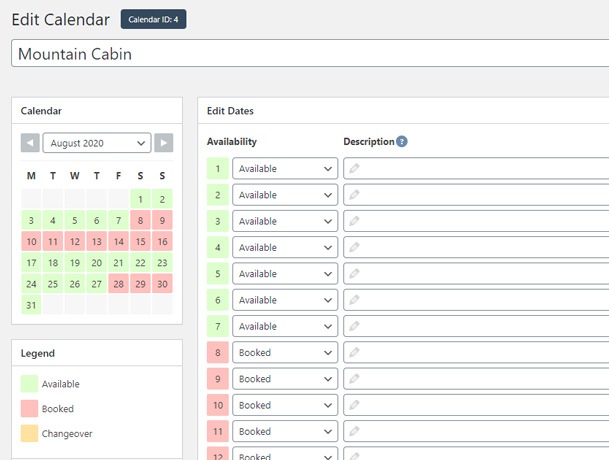This screenshot has height=460, width=609.
Task: Click pencil icon in day 6 description
Action: click(x=354, y=300)
